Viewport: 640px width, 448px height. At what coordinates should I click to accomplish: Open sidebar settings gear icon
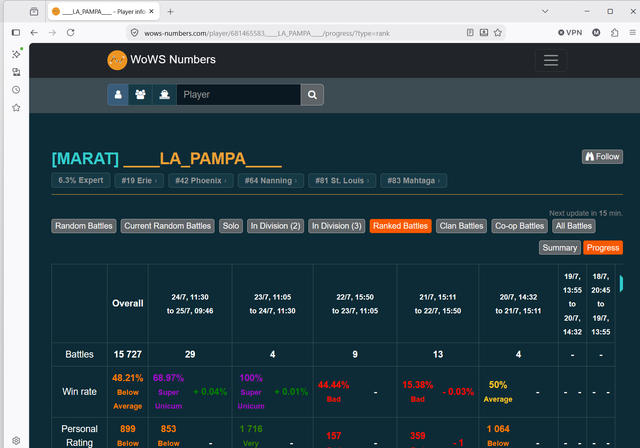[x=16, y=441]
